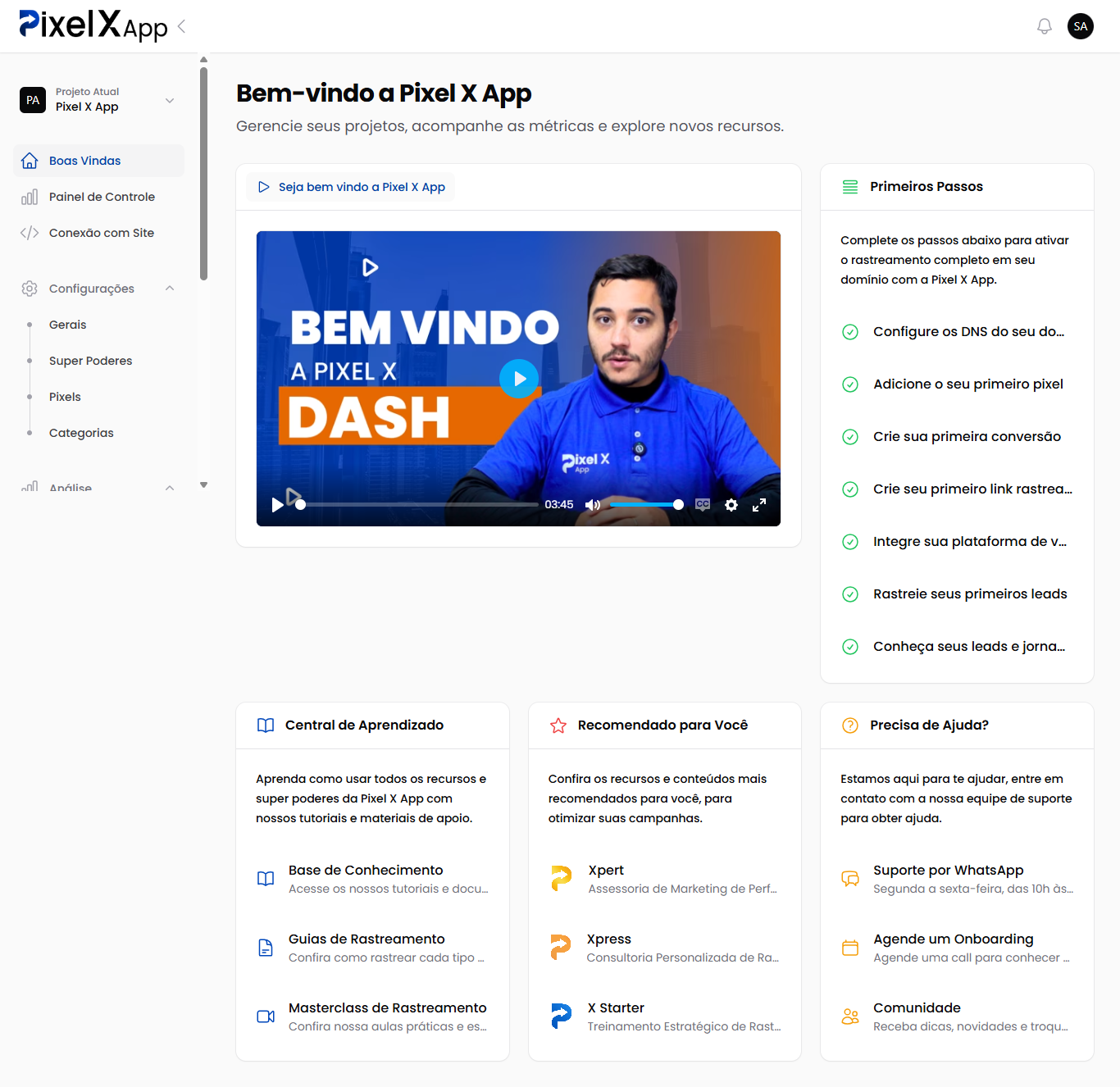Click the notification bell icon
The image size is (1120, 1087).
click(1045, 26)
